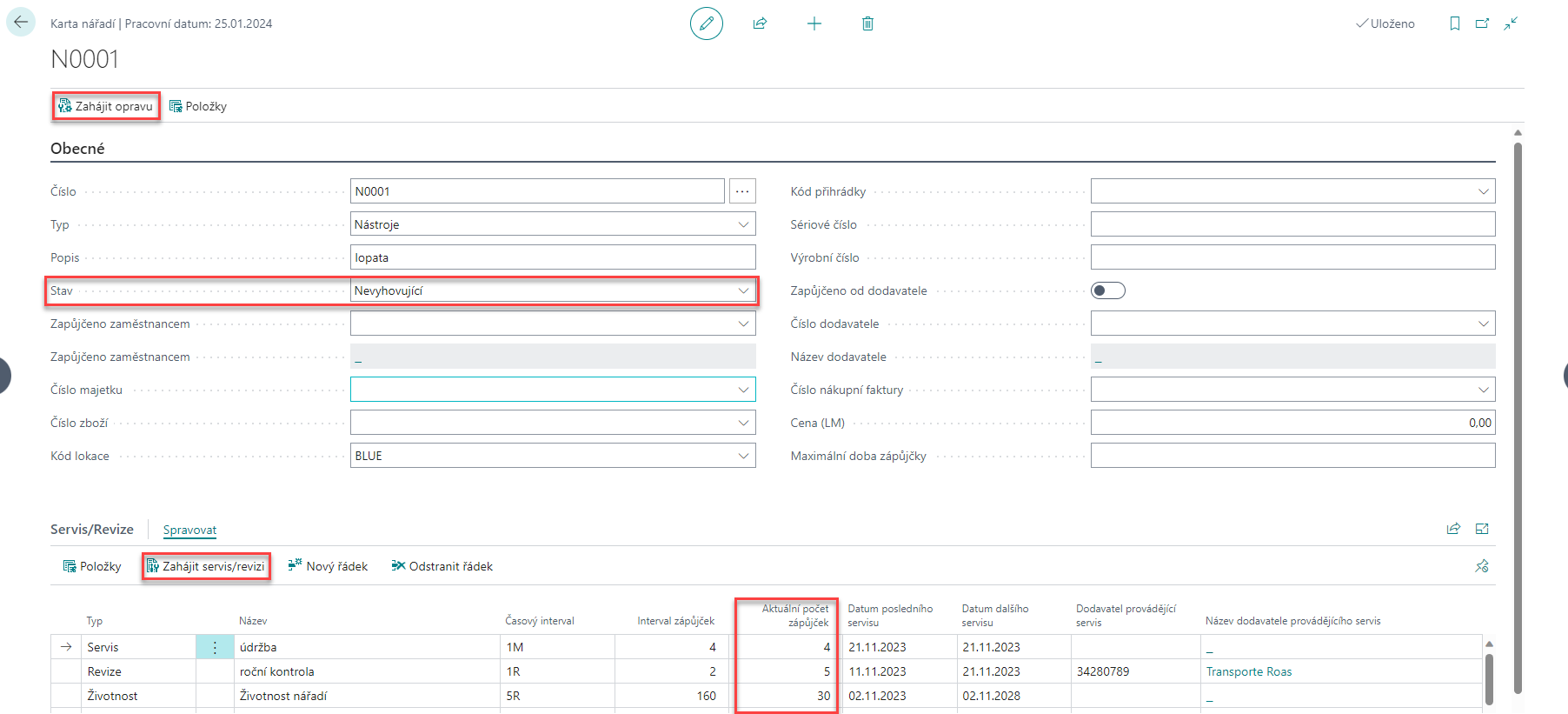This screenshot has height=714, width=1568.
Task: Click the plus icon to create new
Action: [814, 23]
